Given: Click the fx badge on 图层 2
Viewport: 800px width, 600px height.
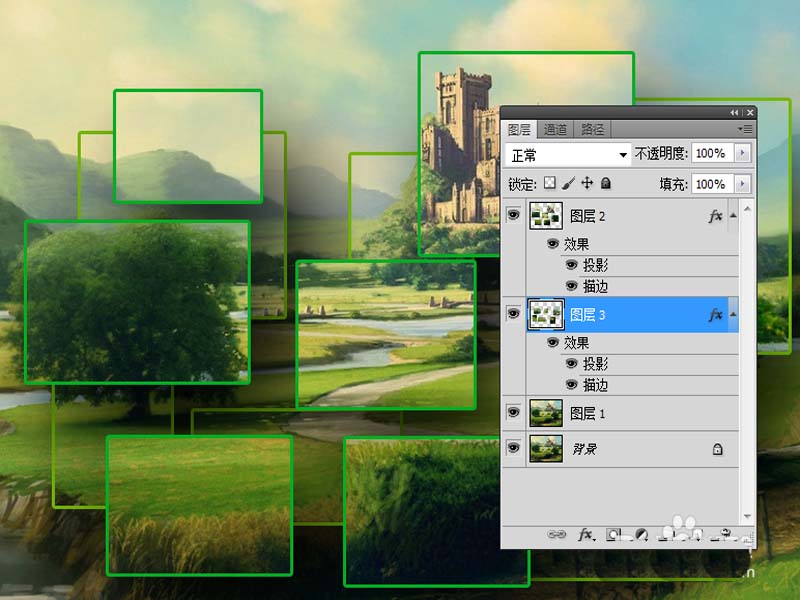Looking at the screenshot, I should [x=716, y=216].
